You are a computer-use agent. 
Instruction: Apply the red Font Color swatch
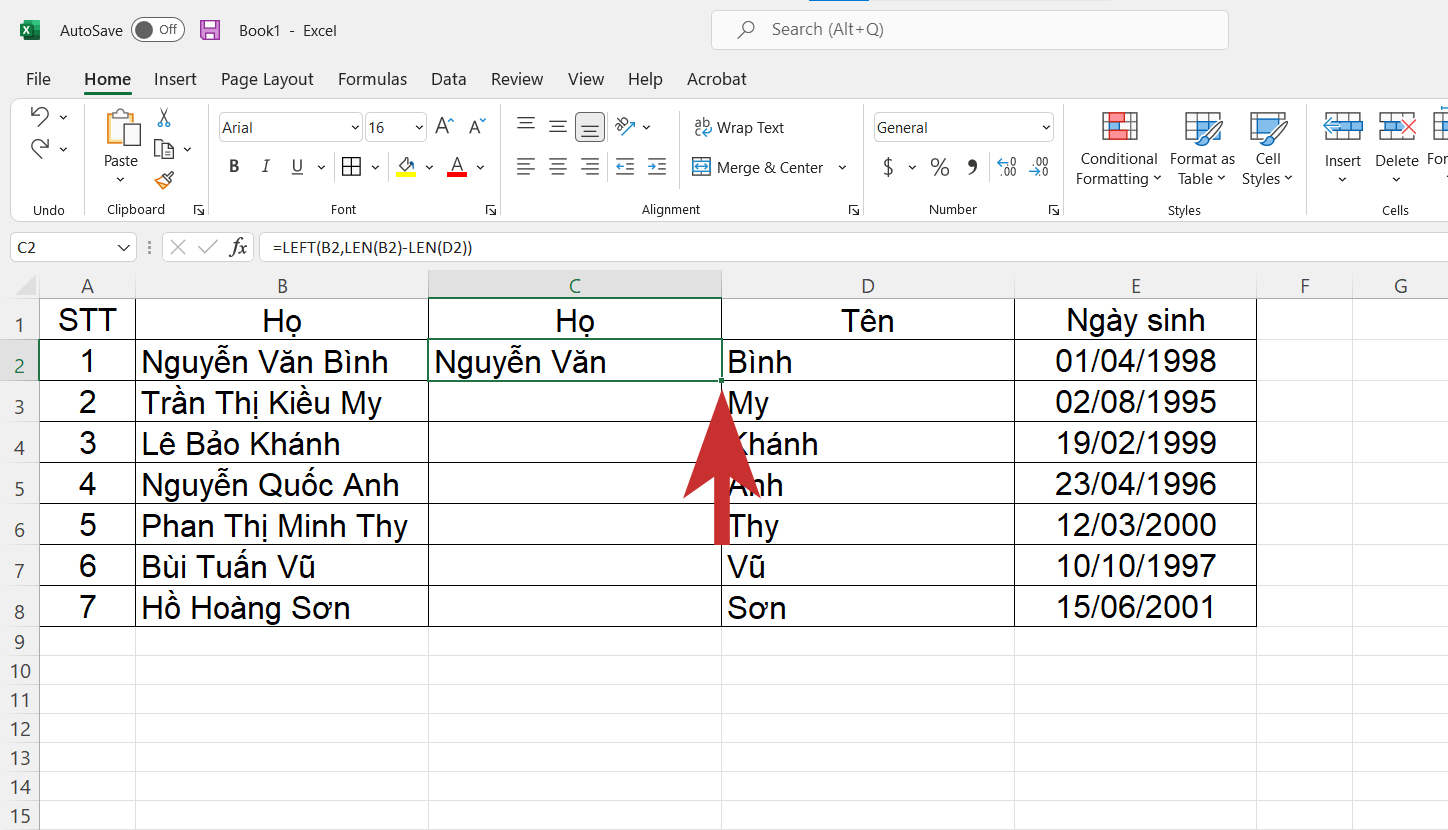click(457, 167)
